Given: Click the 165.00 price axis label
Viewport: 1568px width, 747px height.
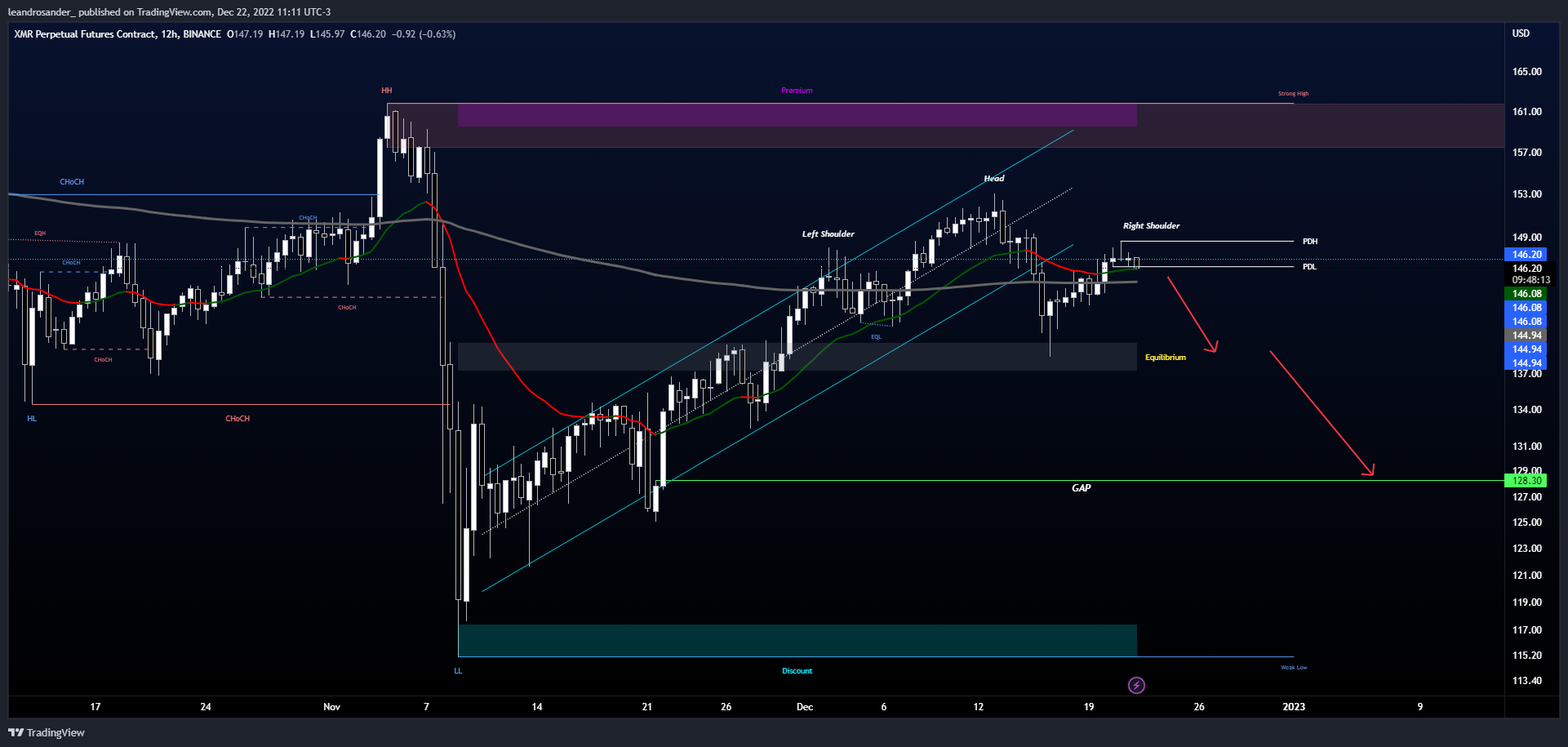Looking at the screenshot, I should [x=1526, y=72].
